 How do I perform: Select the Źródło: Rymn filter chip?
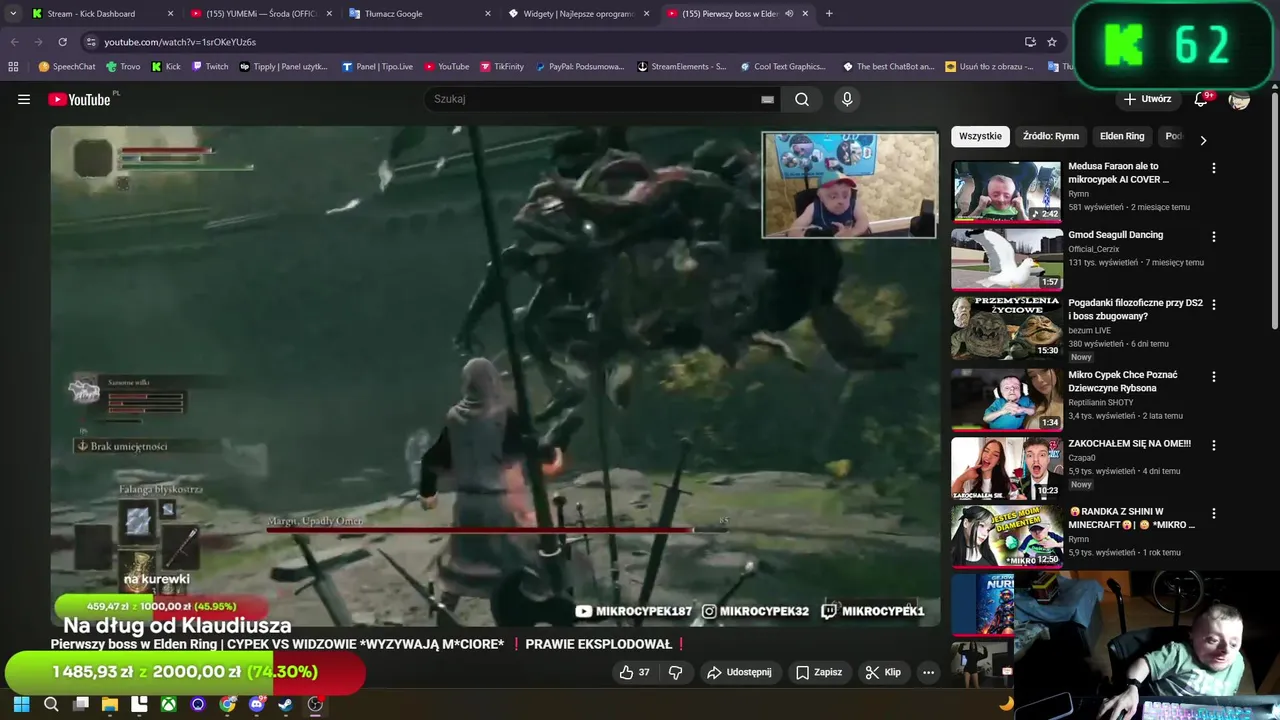tap(1051, 136)
